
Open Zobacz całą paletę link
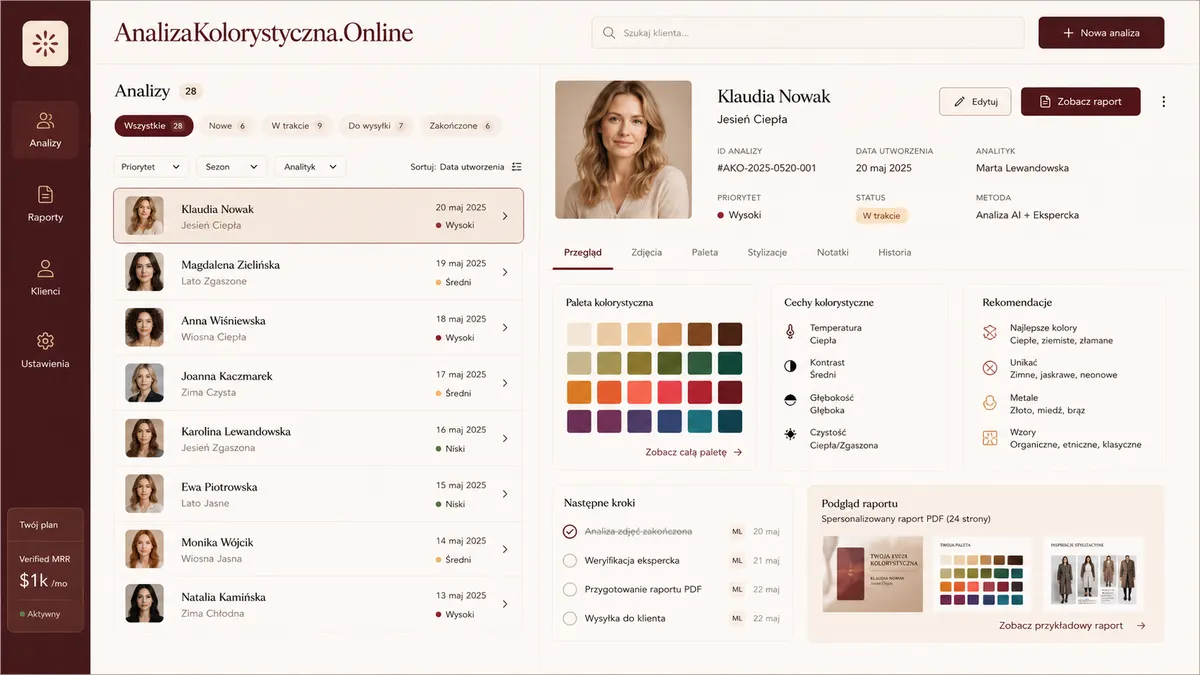tap(694, 452)
